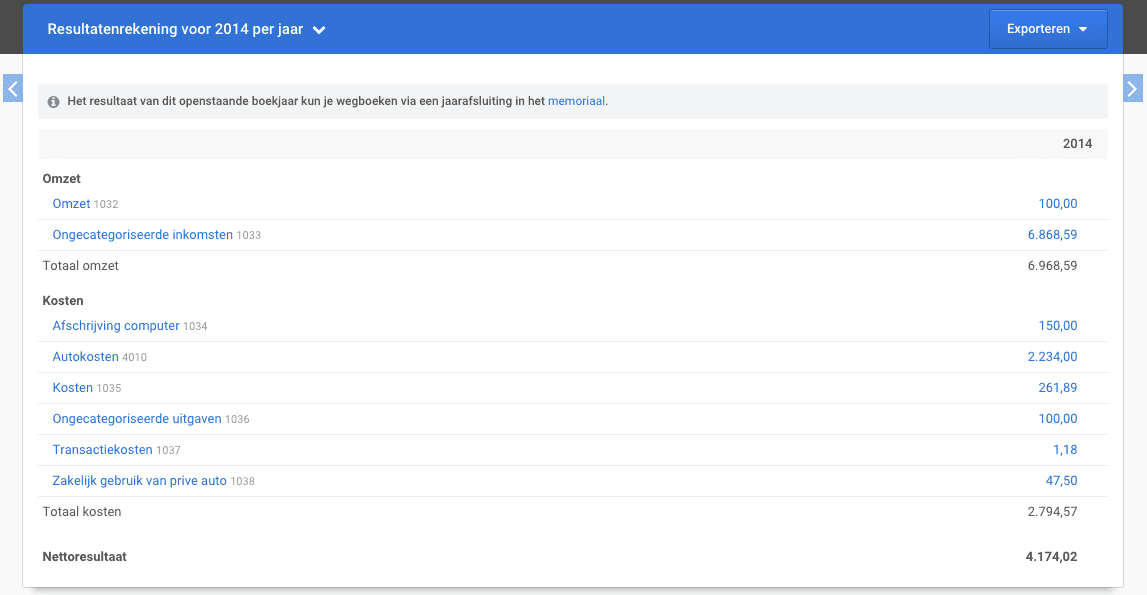This screenshot has height=595, width=1147.
Task: Click the previous period arrow on left edge
Action: (x=13, y=89)
